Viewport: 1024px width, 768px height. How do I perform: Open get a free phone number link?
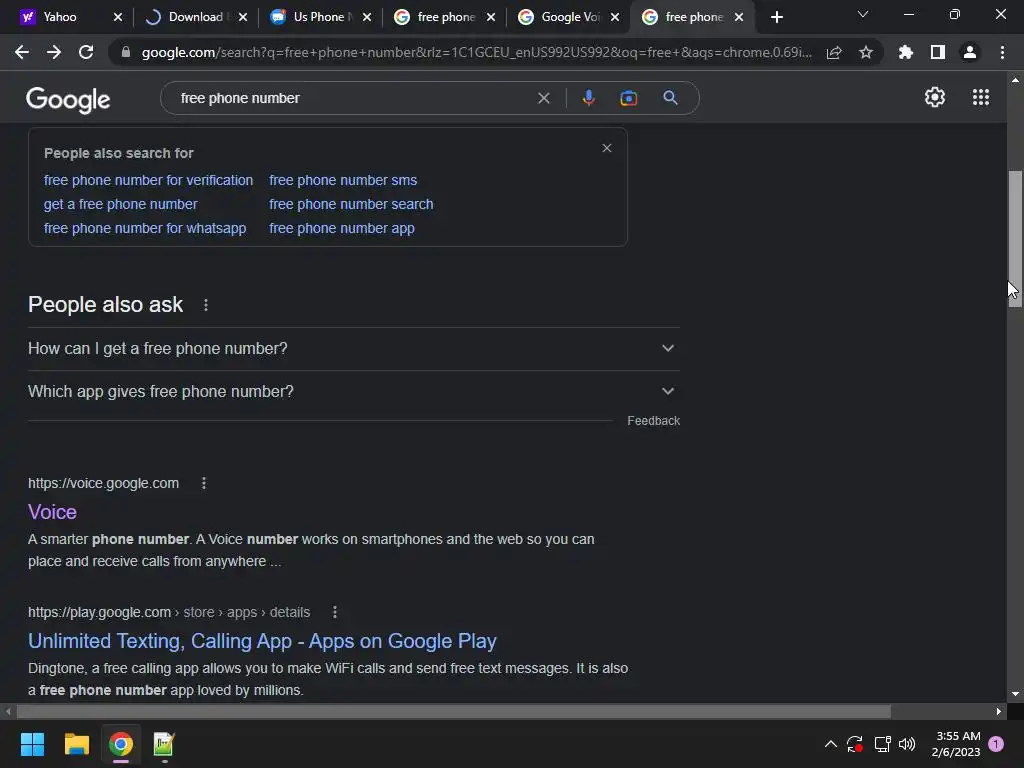pos(120,204)
